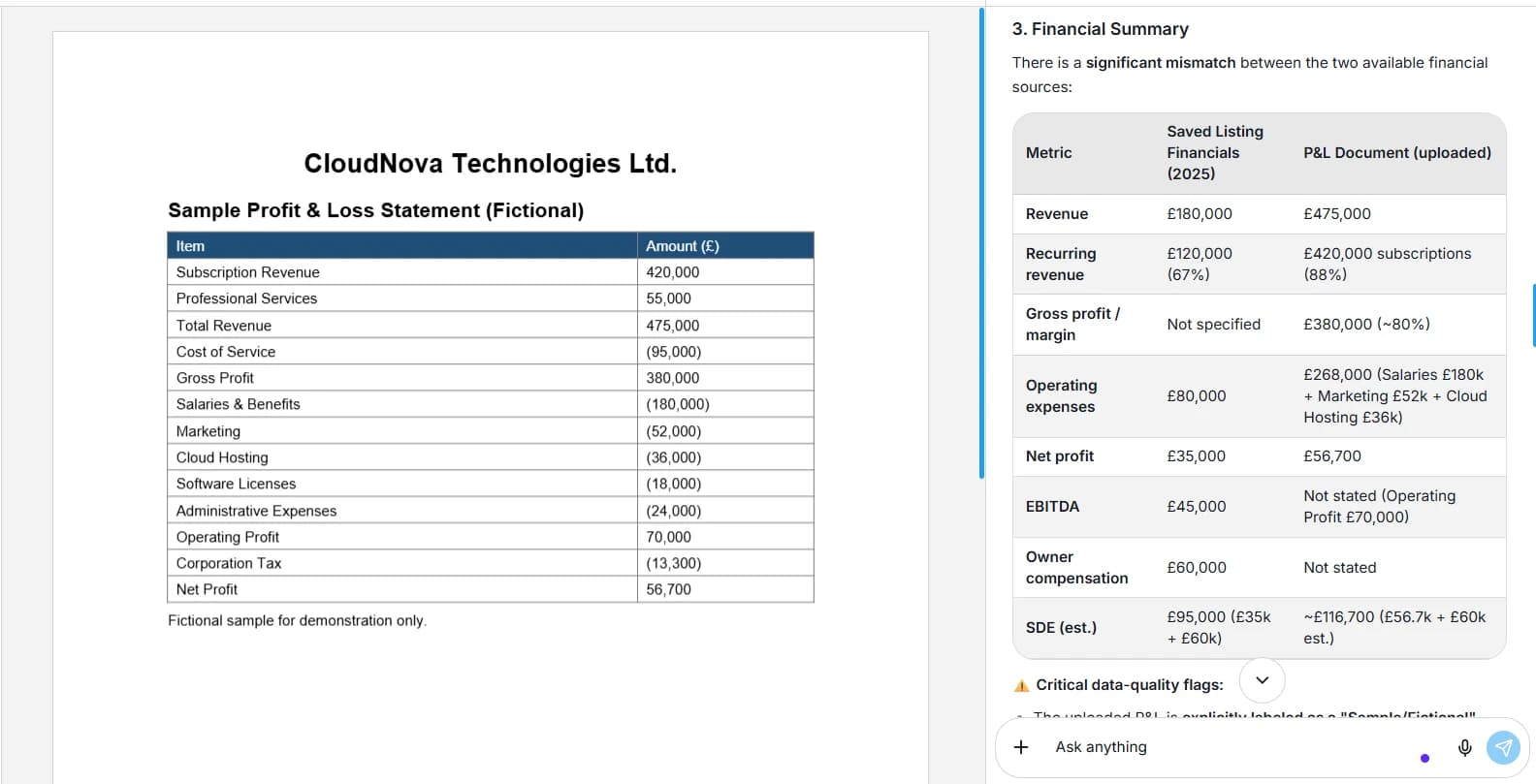Select the Subscription Revenue row label

point(247,272)
